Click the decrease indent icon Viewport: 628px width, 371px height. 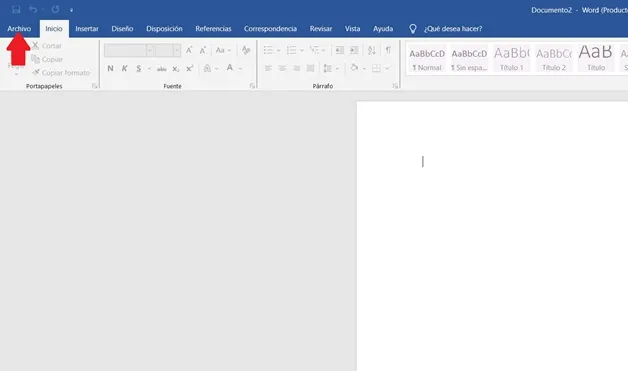click(339, 50)
